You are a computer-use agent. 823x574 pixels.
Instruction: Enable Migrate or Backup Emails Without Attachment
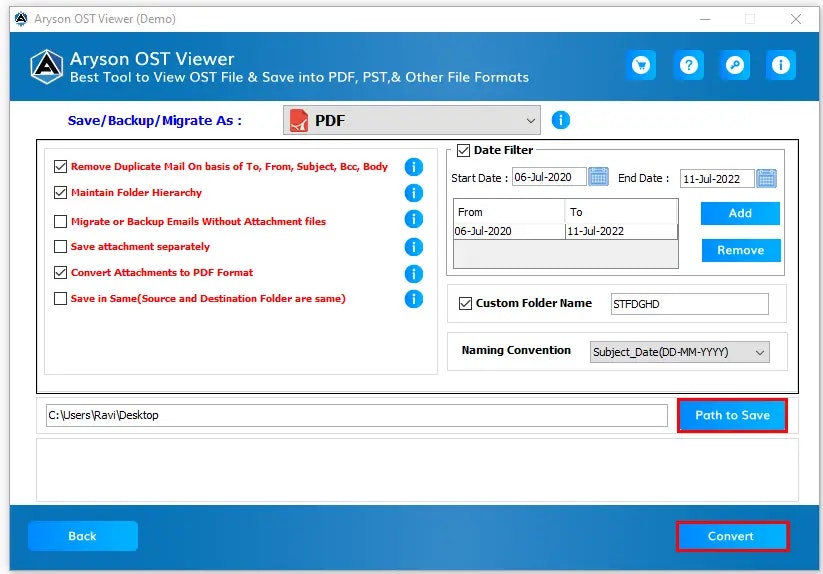click(60, 221)
